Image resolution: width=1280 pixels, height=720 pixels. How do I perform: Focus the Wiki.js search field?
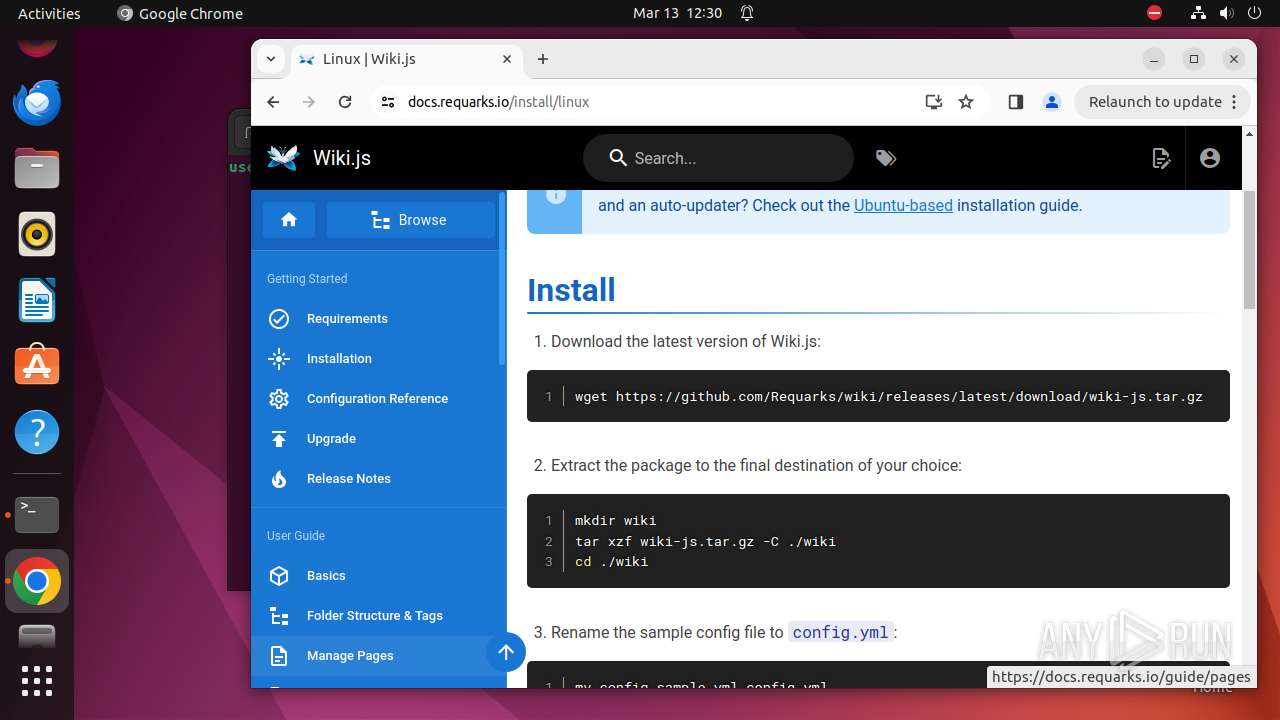pyautogui.click(x=718, y=158)
